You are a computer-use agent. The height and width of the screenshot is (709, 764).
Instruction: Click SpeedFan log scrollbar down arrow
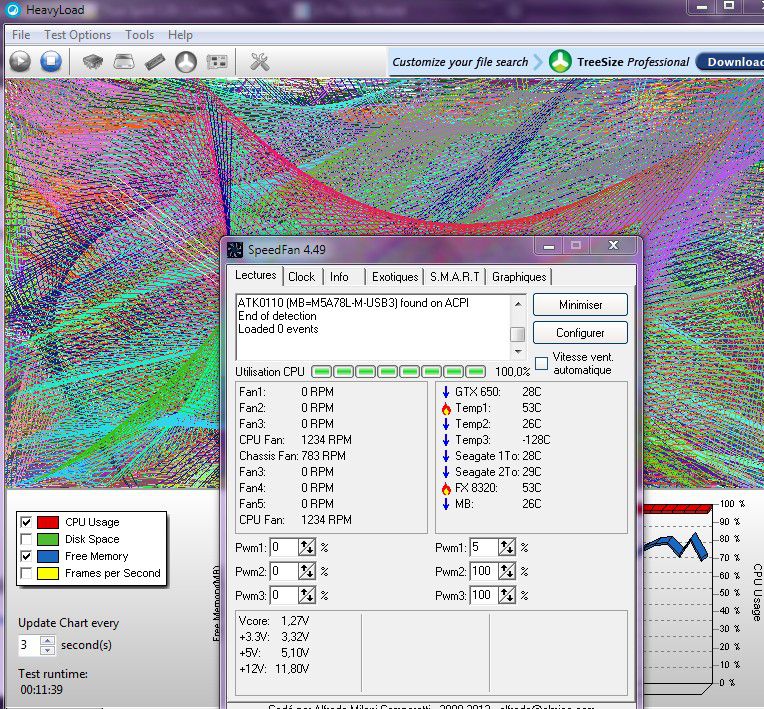point(518,351)
